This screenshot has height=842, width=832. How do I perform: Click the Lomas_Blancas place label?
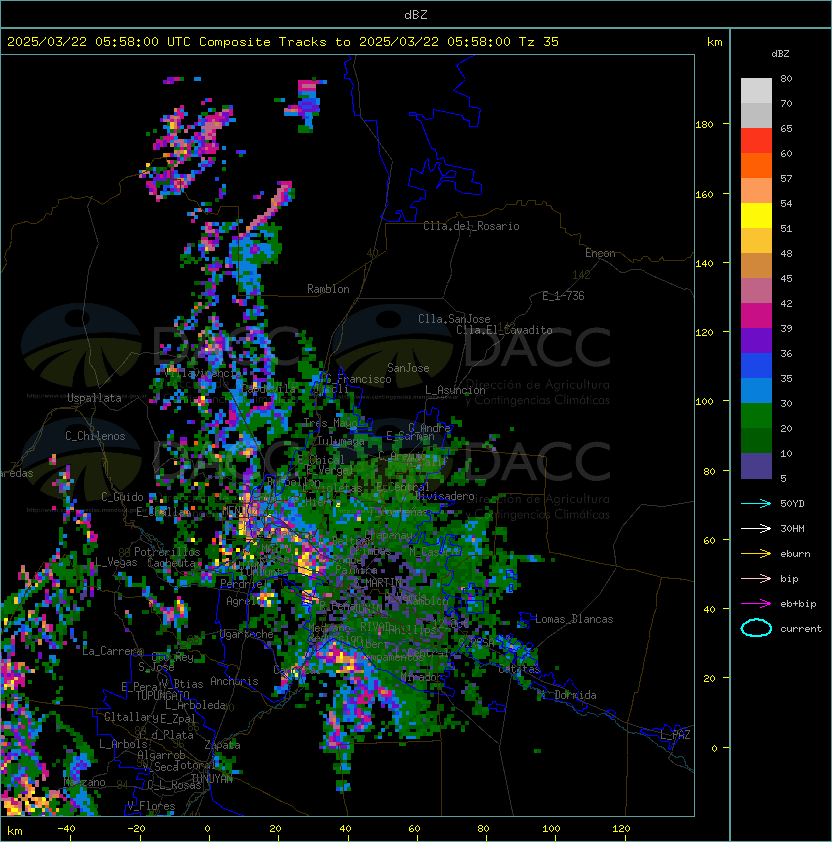(x=574, y=619)
